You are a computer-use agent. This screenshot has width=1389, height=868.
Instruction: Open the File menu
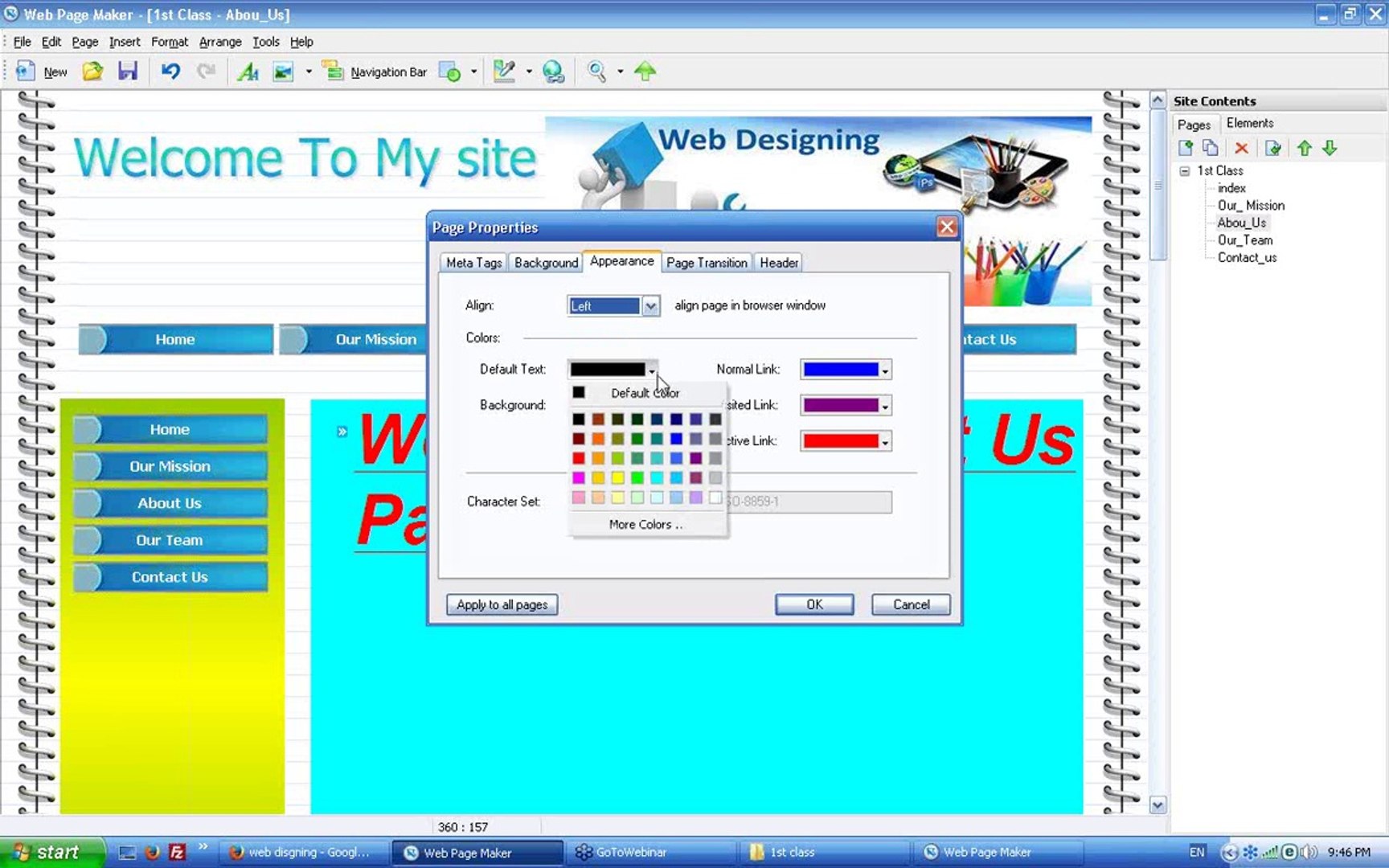point(23,42)
